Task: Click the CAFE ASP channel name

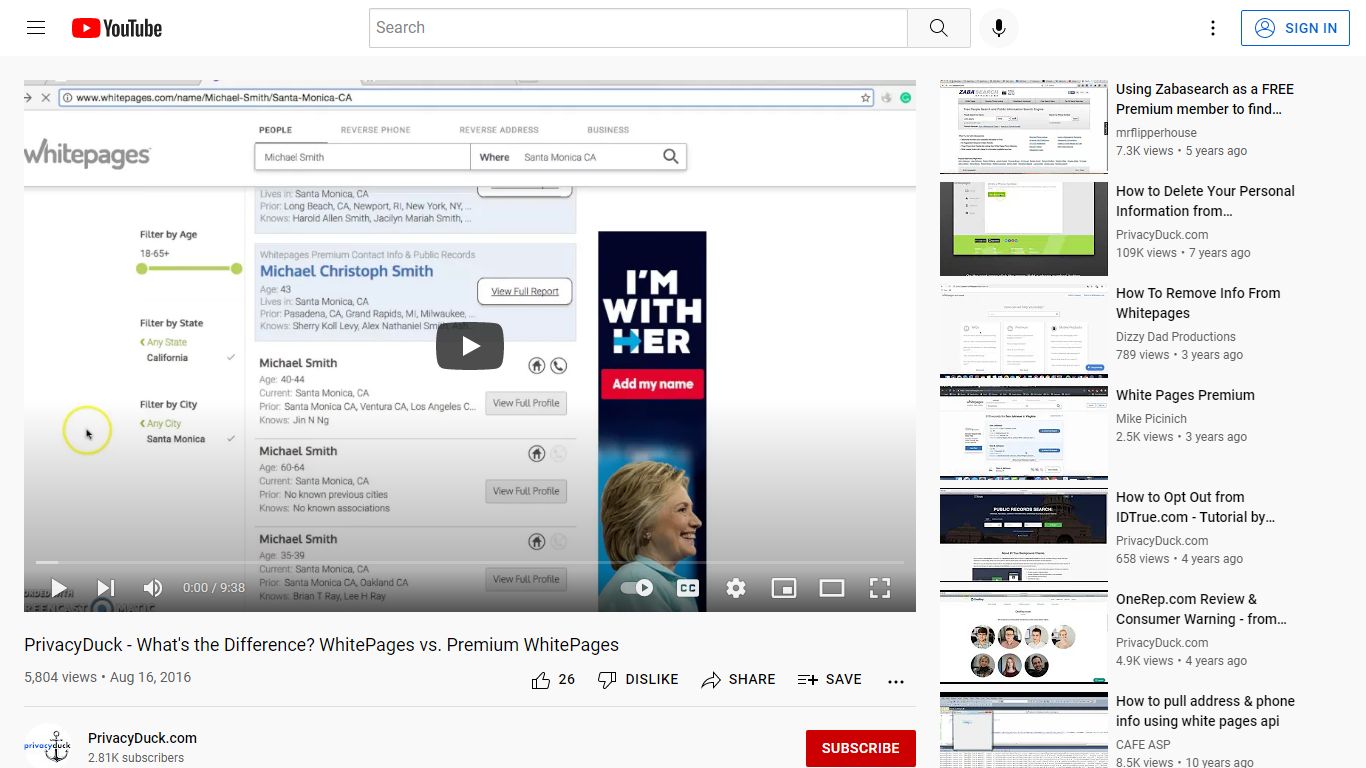Action: pos(1143,745)
